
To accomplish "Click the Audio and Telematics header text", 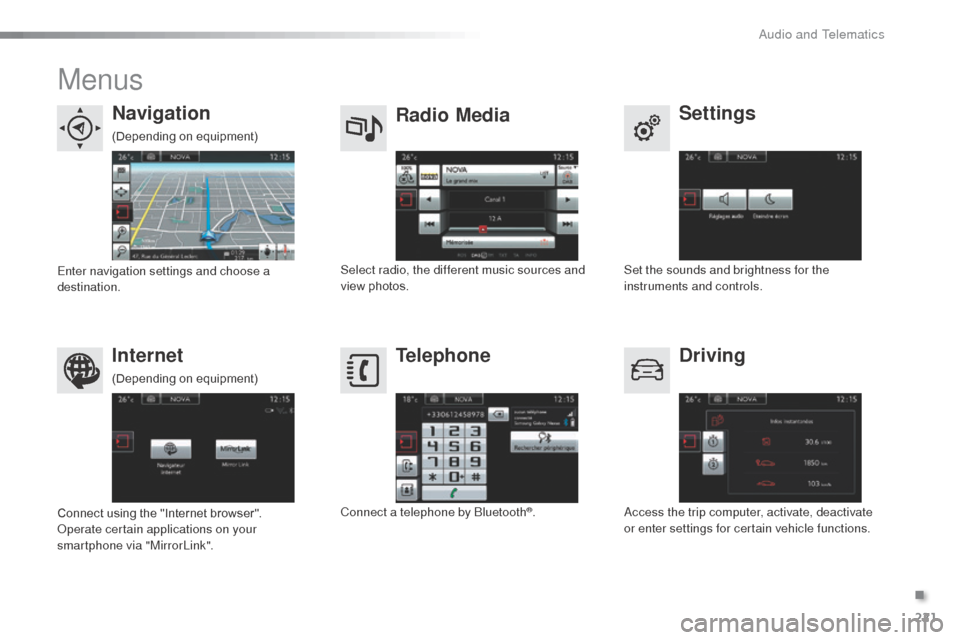I will click(x=821, y=35).
